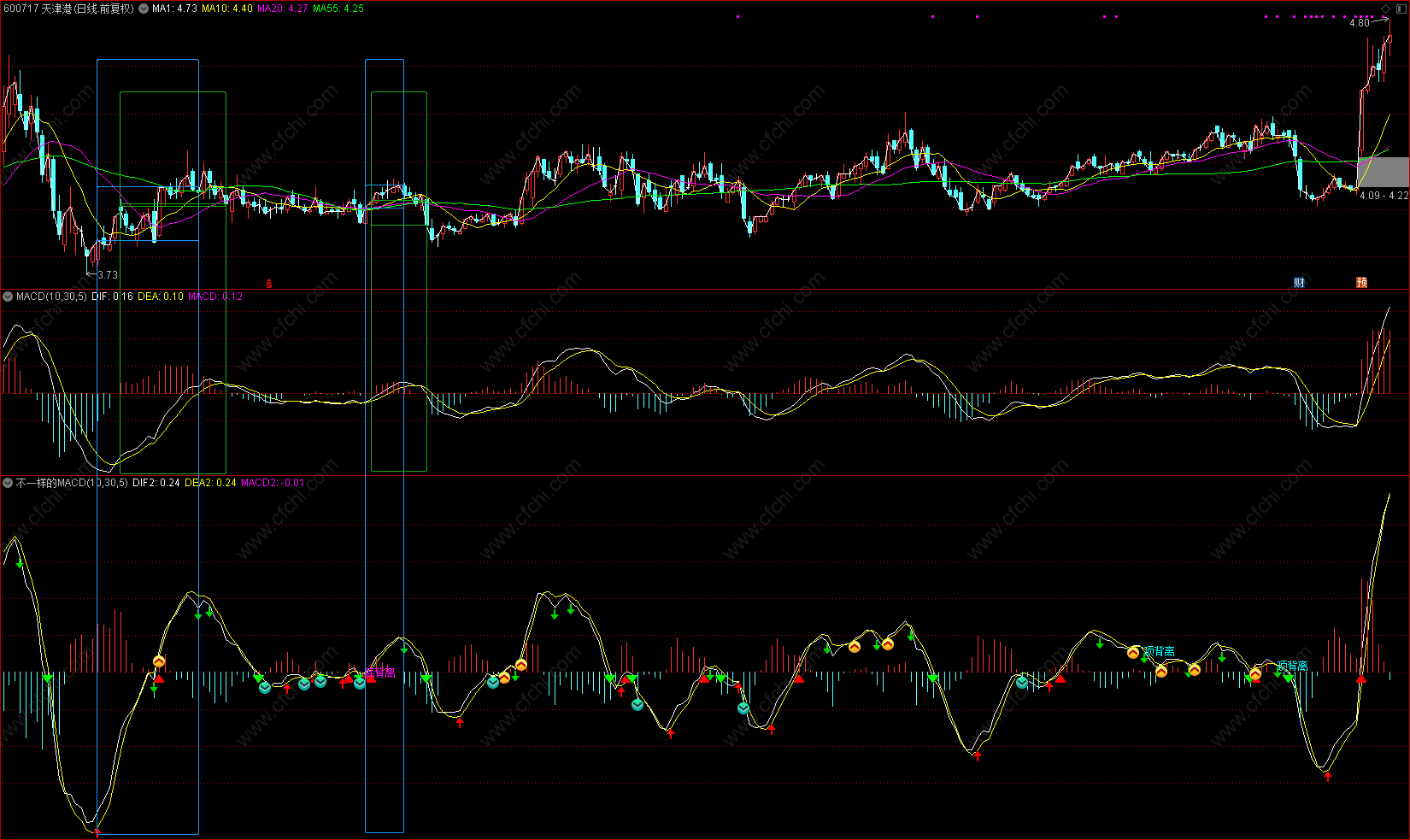
Task: Click the orange 预 forecast marker
Action: 1361,283
